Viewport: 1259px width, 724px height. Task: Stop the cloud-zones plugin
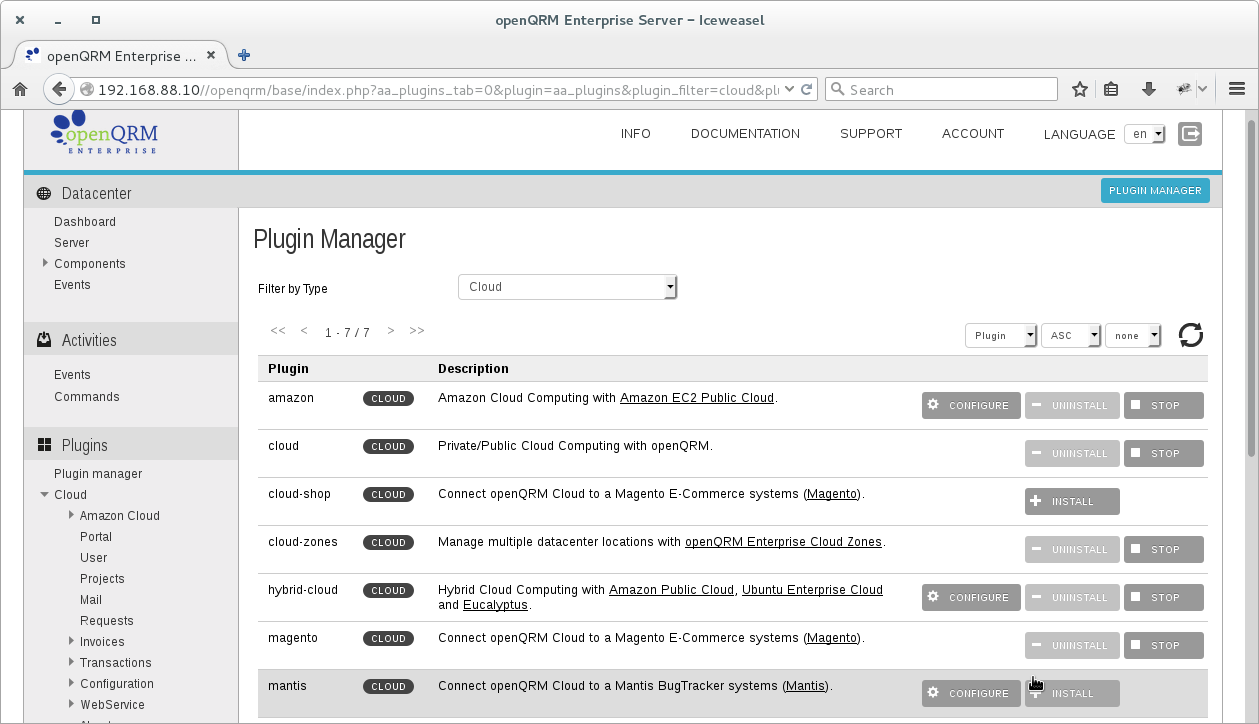click(1164, 549)
